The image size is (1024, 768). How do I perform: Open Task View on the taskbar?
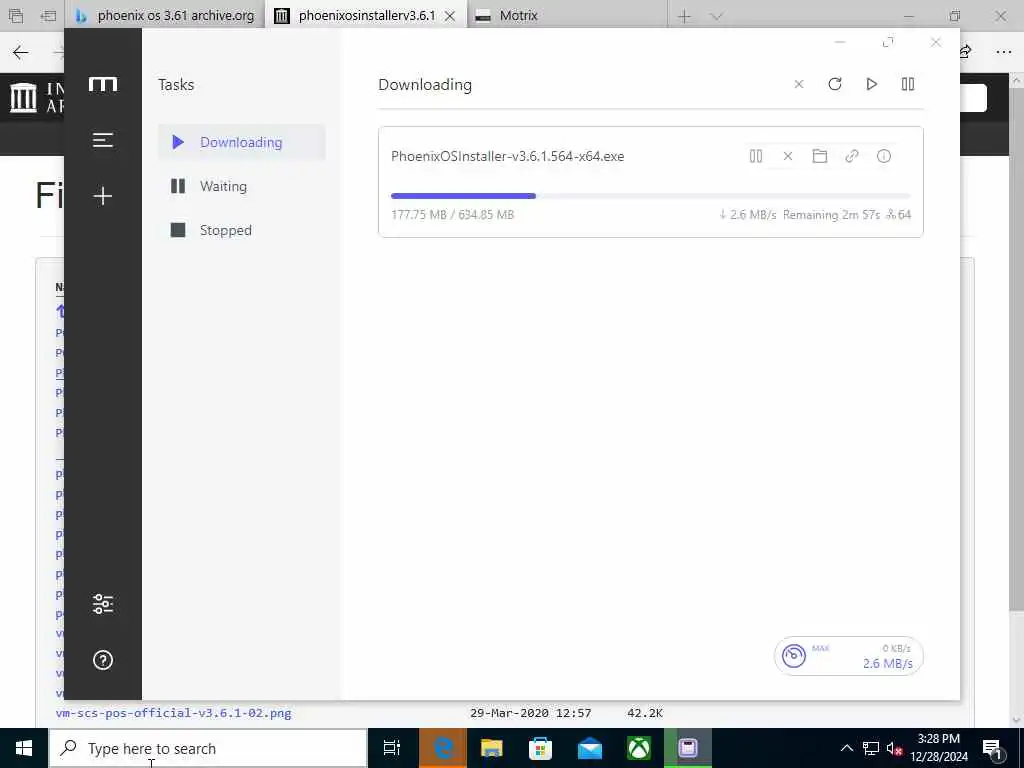392,748
